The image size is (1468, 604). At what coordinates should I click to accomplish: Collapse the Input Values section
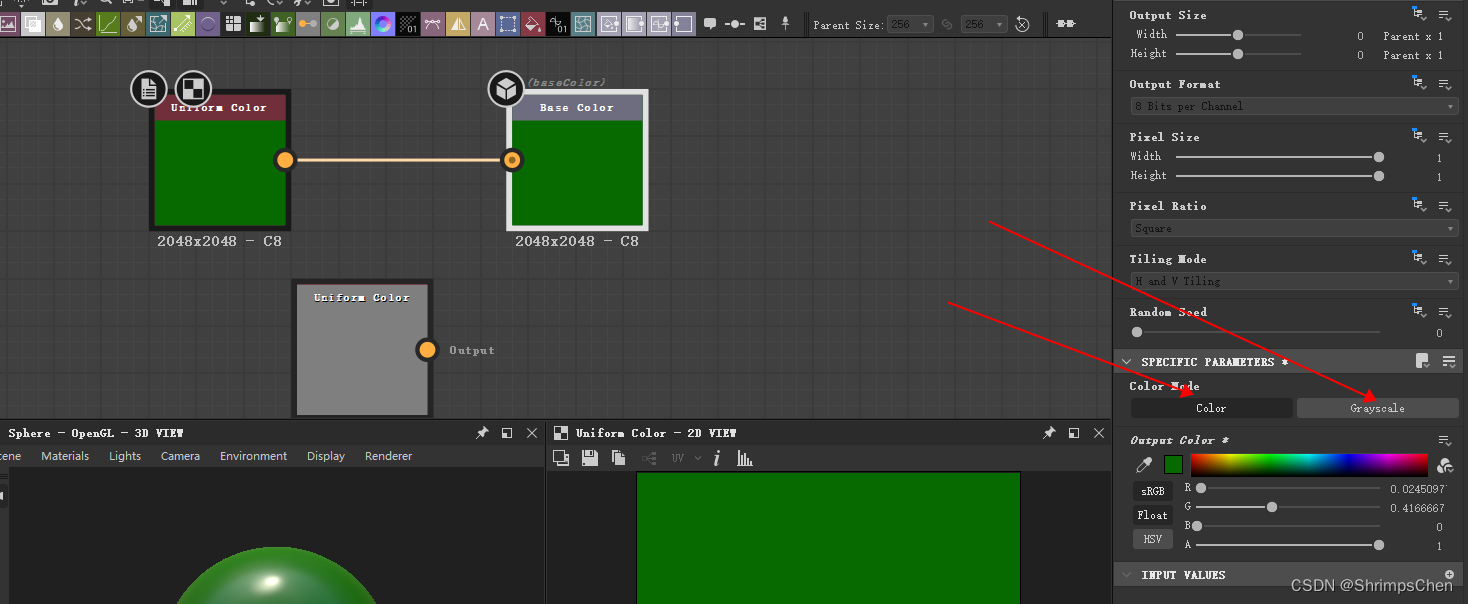point(1127,575)
